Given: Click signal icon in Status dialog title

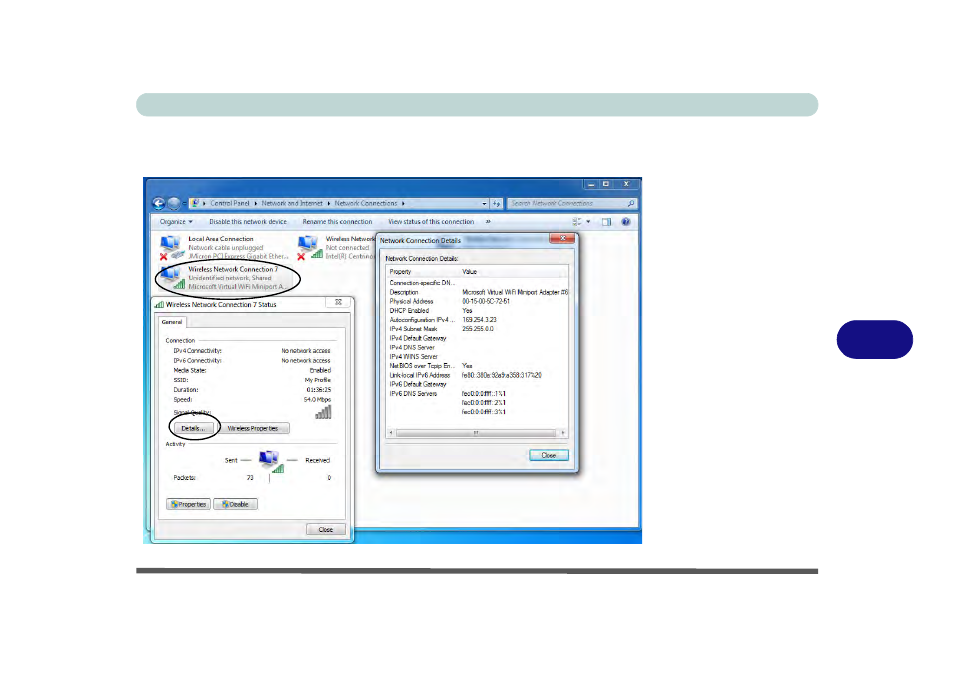Looking at the screenshot, I should point(159,304).
